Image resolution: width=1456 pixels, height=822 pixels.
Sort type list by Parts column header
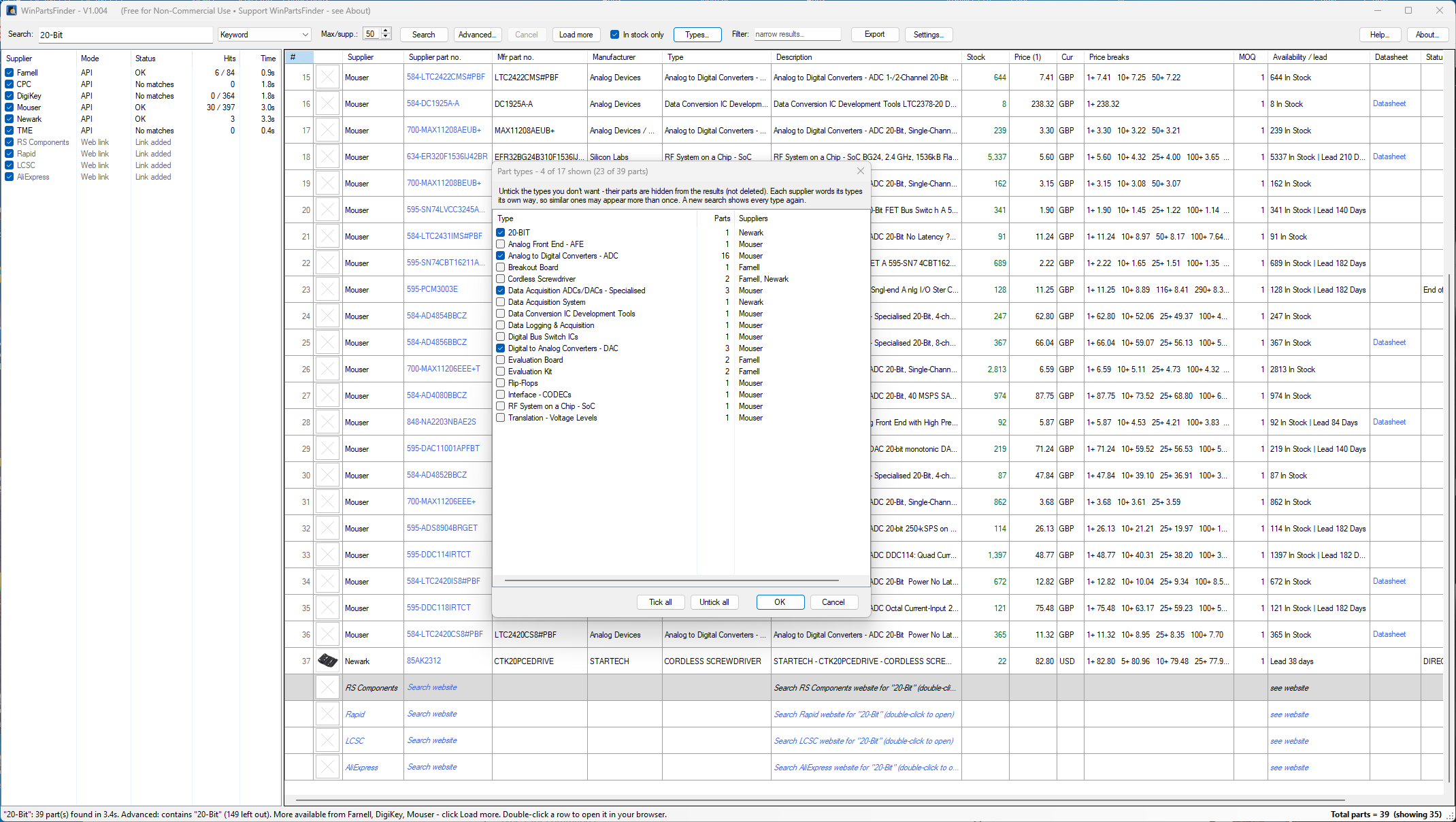point(716,218)
